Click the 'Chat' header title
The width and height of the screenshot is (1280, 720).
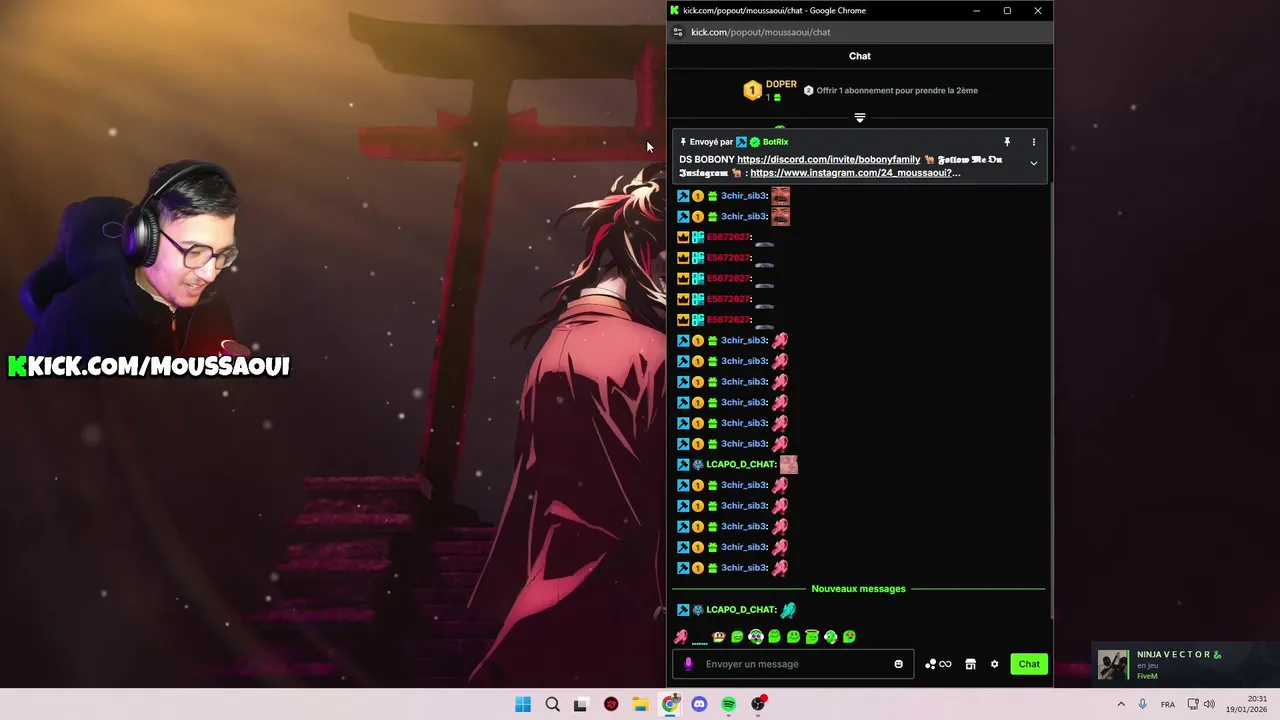click(860, 56)
